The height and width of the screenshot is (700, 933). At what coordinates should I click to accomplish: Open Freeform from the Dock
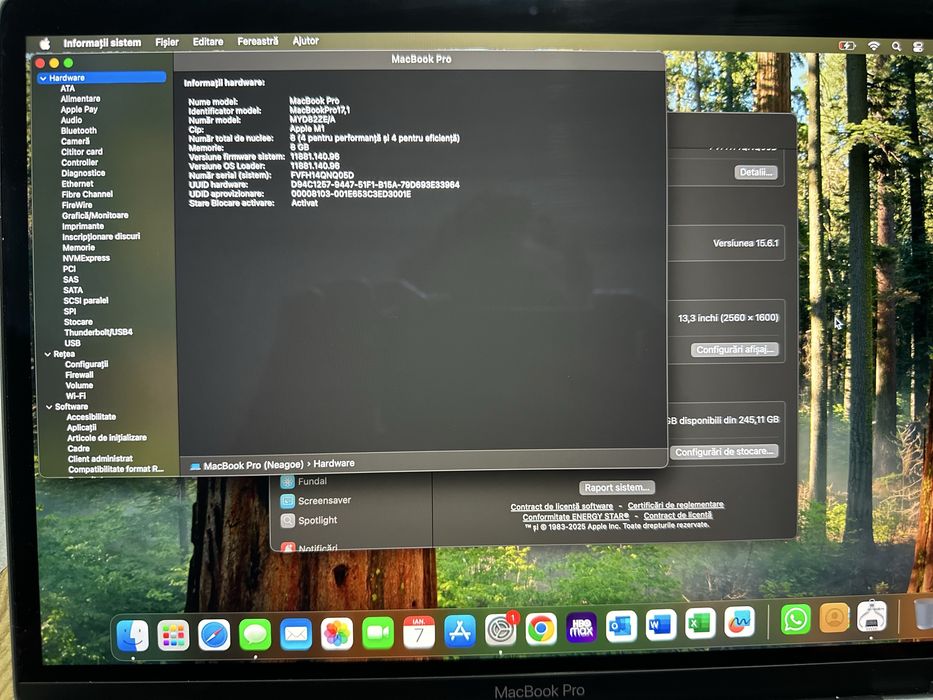pyautogui.click(x=740, y=623)
